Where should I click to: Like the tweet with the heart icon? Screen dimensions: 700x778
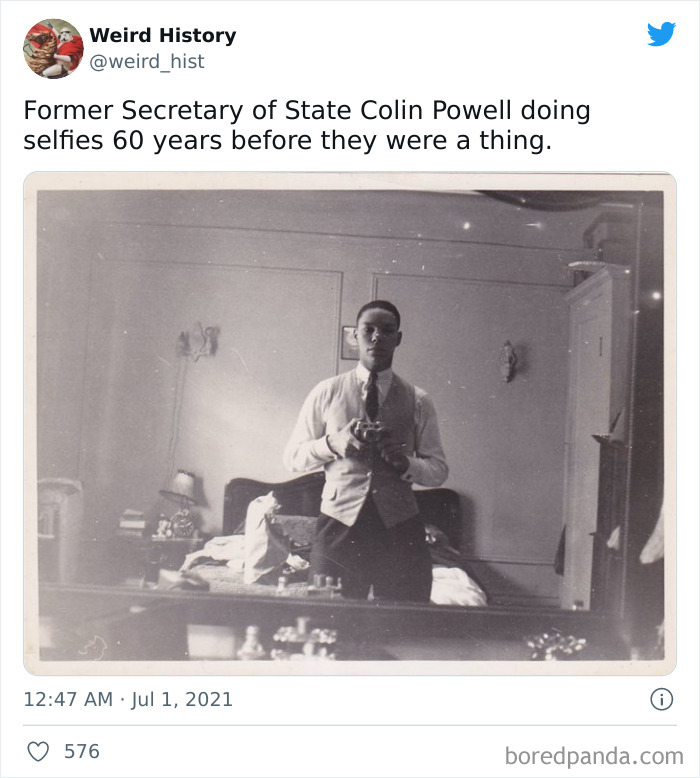[38, 750]
